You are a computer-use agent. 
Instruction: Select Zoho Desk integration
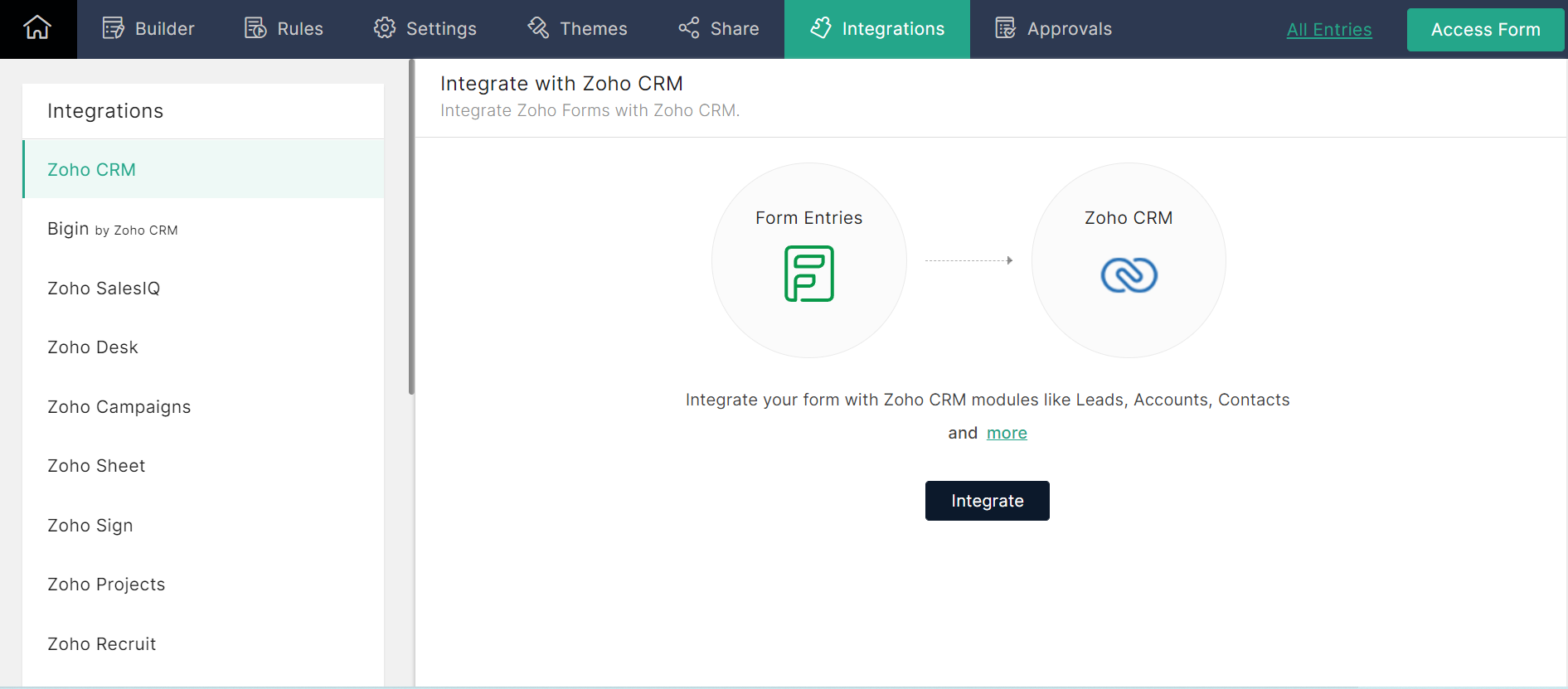(x=203, y=347)
